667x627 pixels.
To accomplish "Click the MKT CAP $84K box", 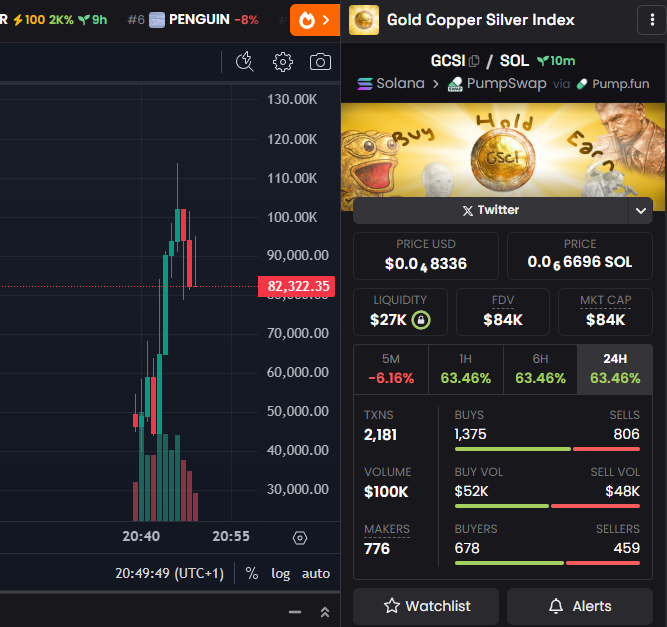I will click(x=605, y=312).
